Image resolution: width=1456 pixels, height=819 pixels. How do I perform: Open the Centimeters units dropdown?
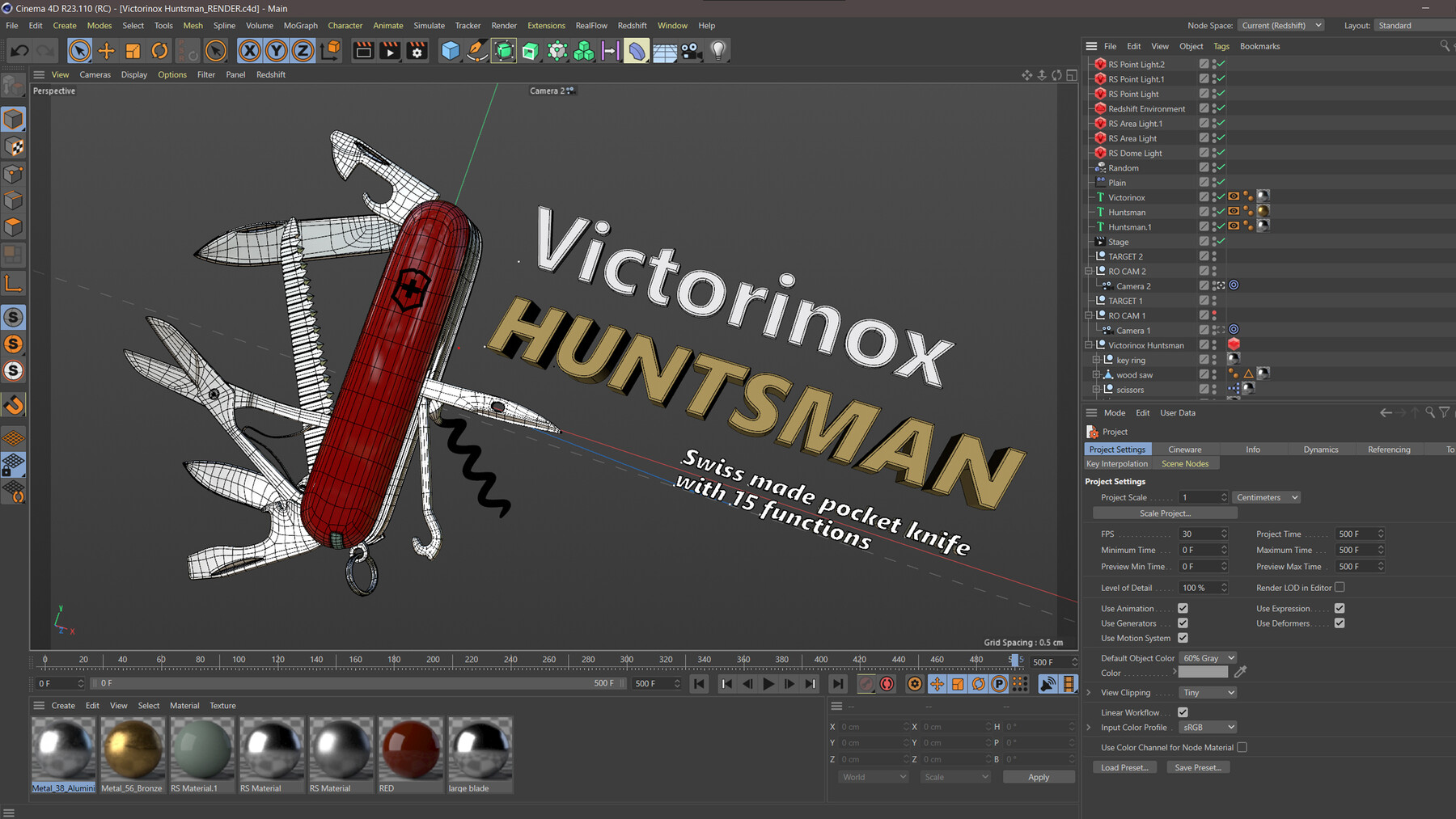tap(1265, 497)
